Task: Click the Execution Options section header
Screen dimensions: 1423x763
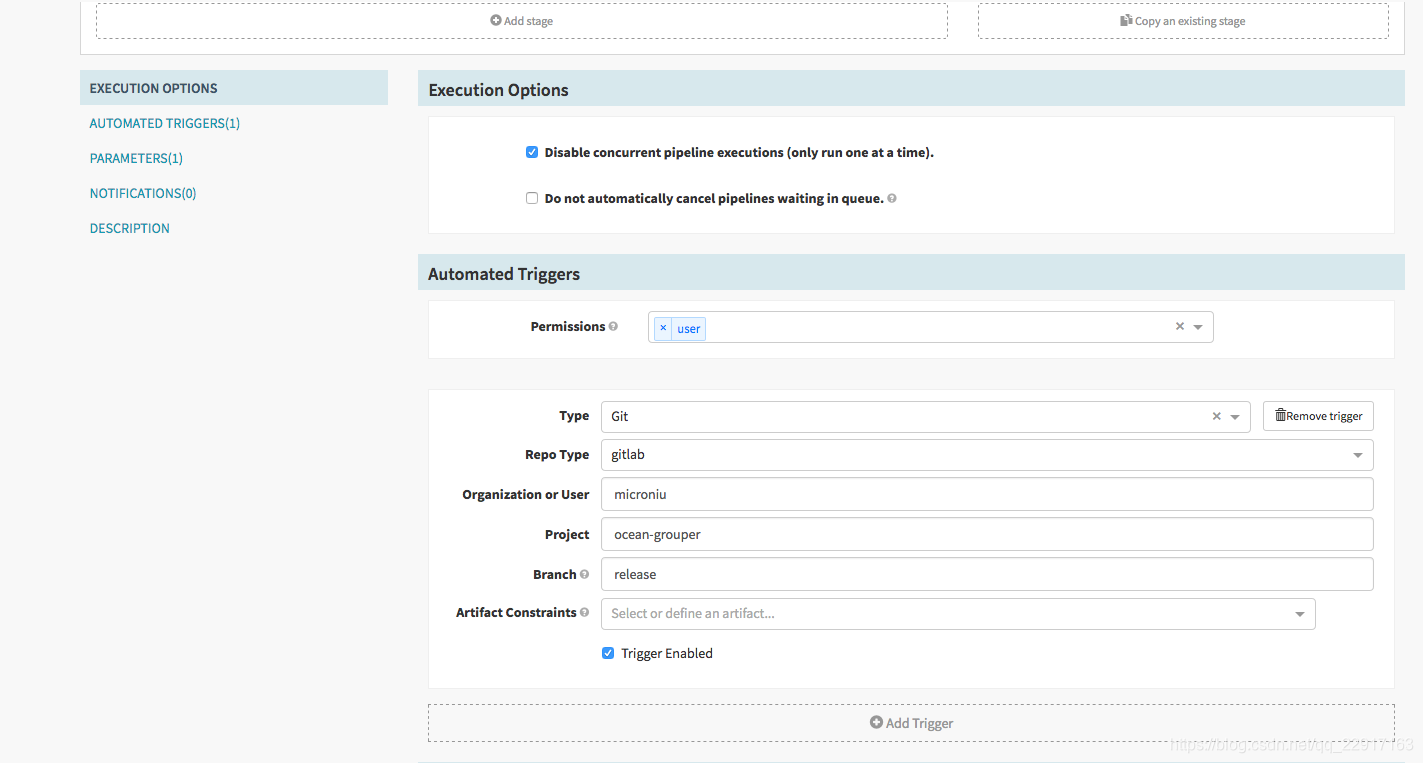Action: pos(911,89)
